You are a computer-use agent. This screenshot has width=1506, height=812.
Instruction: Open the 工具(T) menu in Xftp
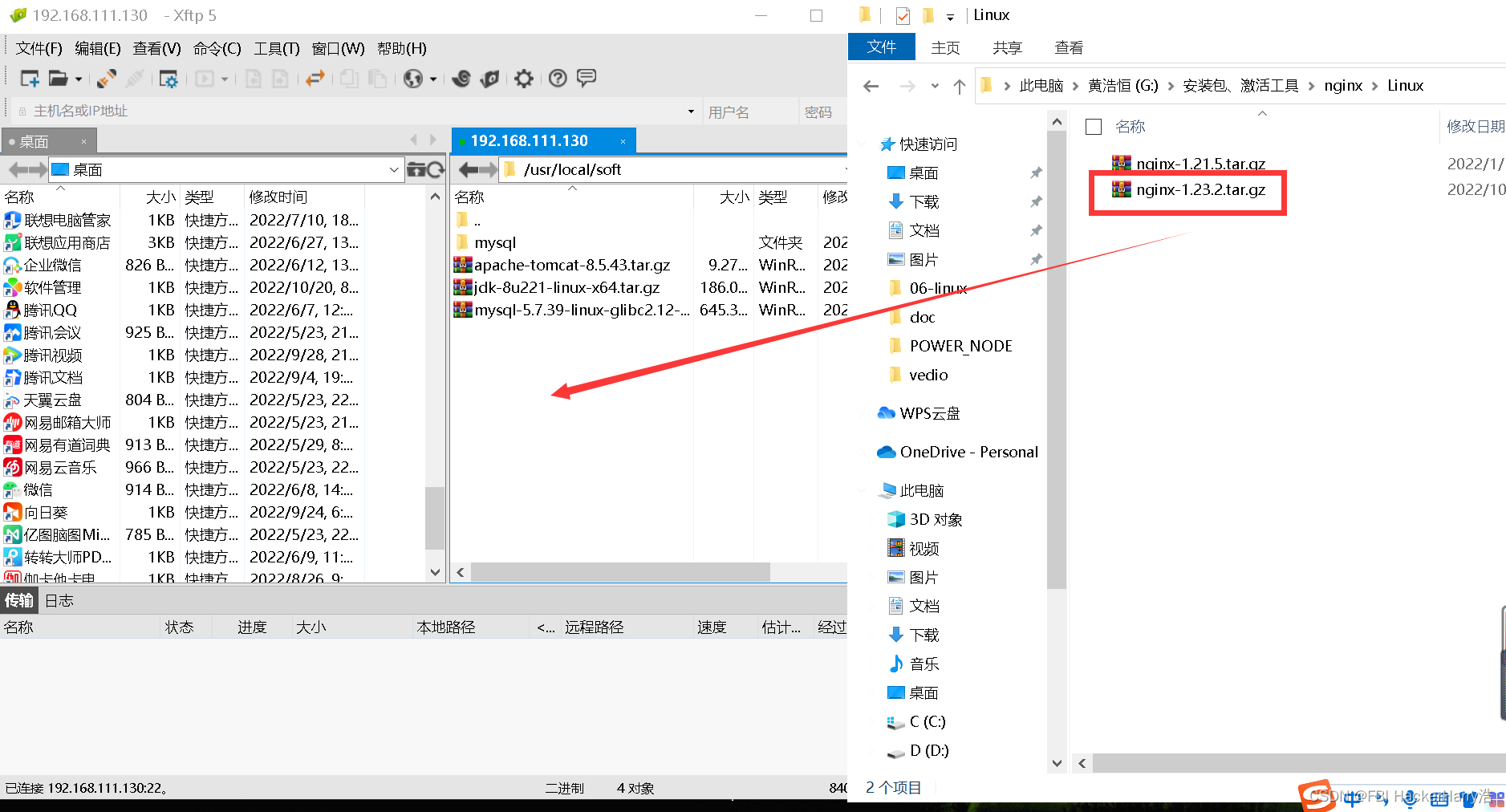tap(276, 48)
